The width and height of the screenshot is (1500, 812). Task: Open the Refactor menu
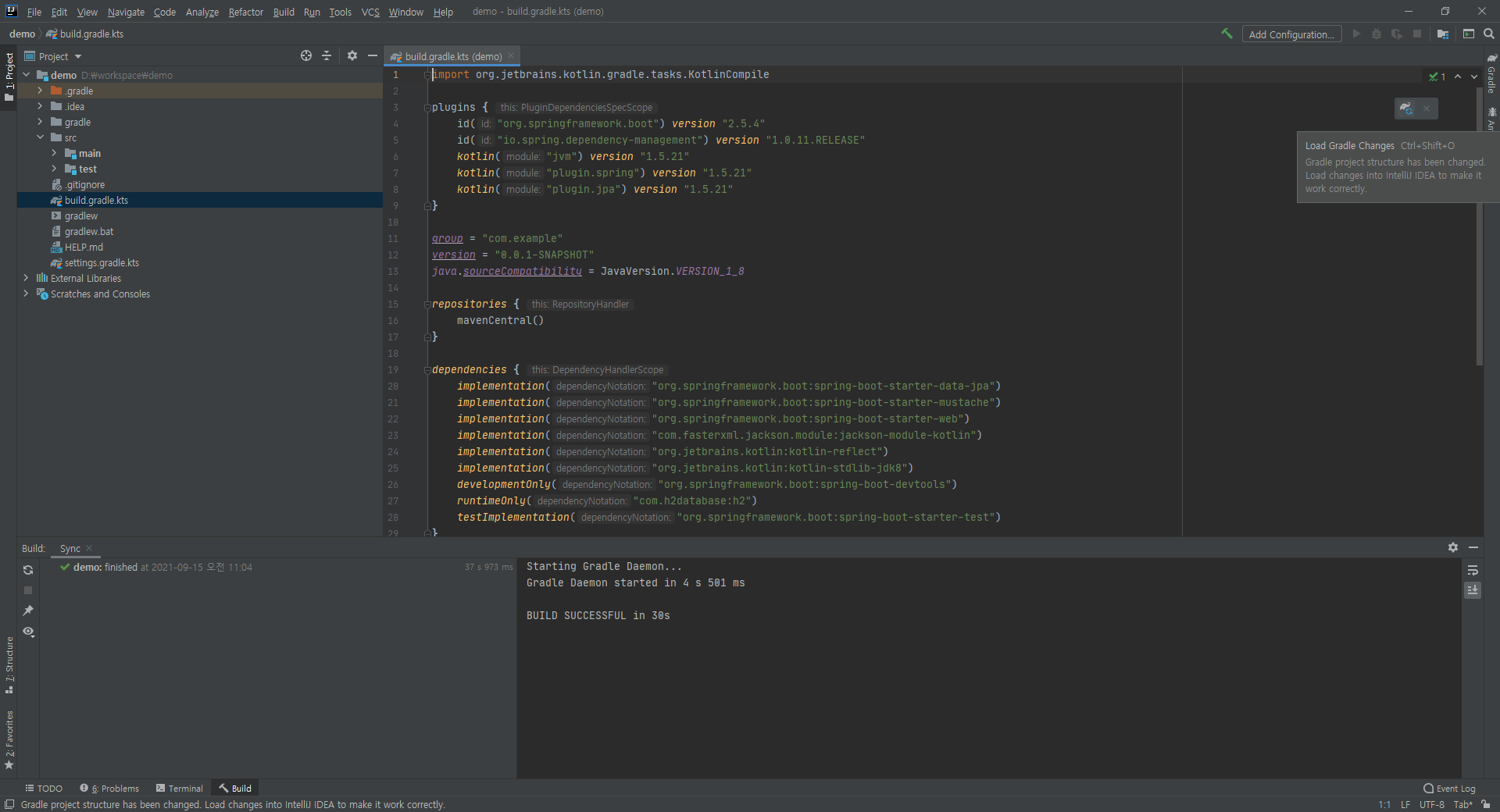coord(245,12)
